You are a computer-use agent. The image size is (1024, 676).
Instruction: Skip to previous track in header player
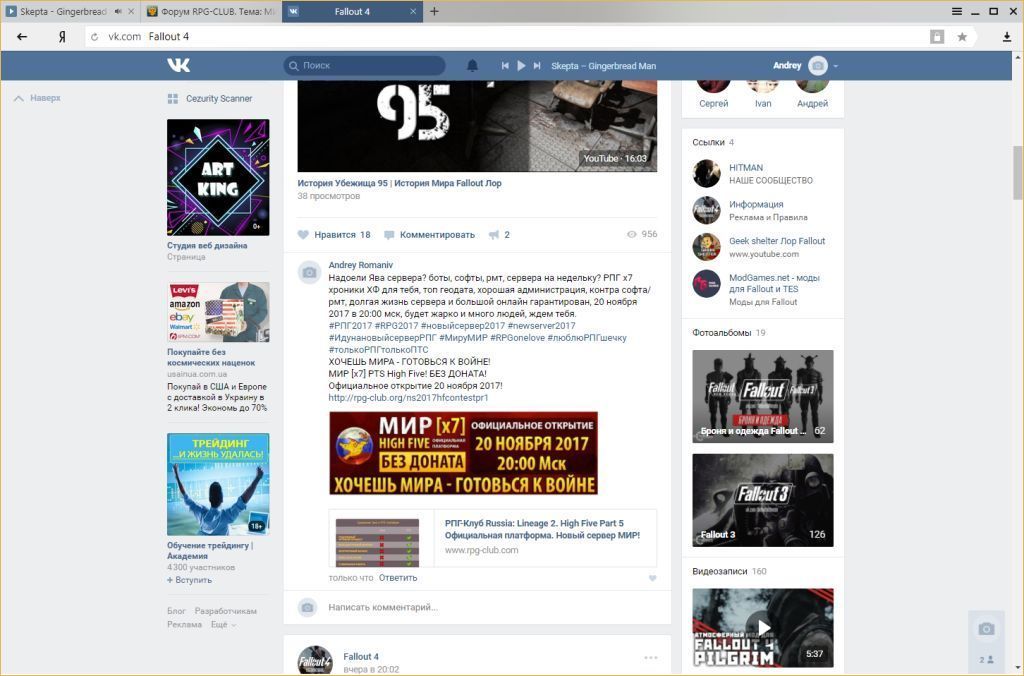[x=505, y=65]
